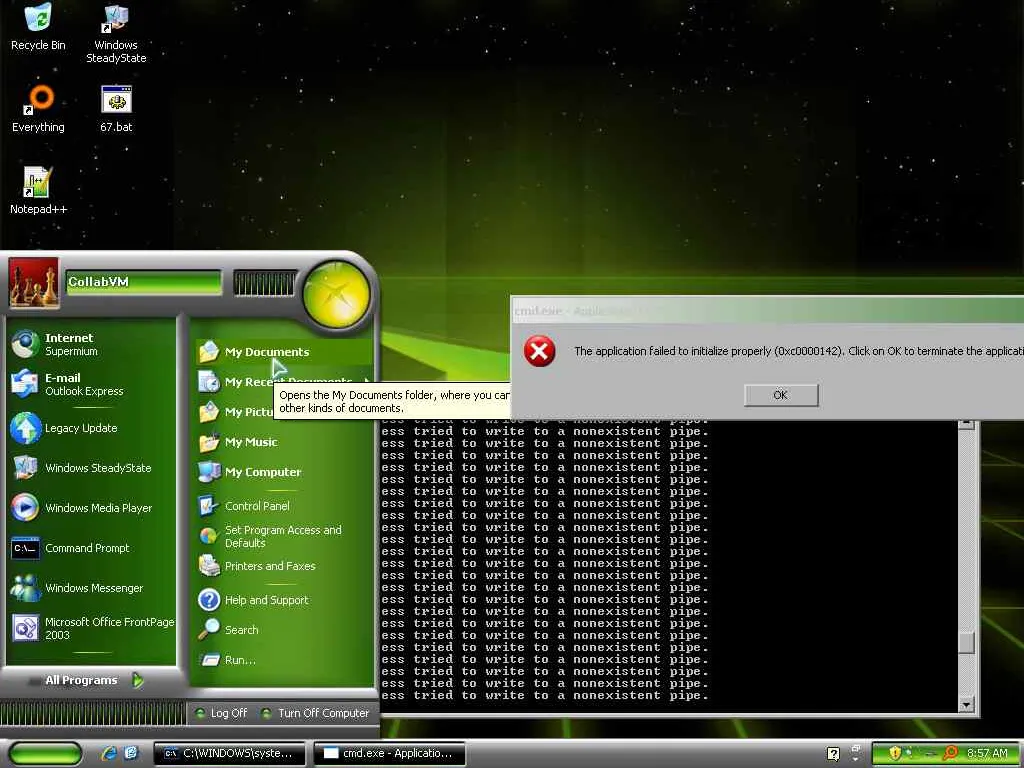Click the cmd.exe error dialog title bar

pos(767,311)
